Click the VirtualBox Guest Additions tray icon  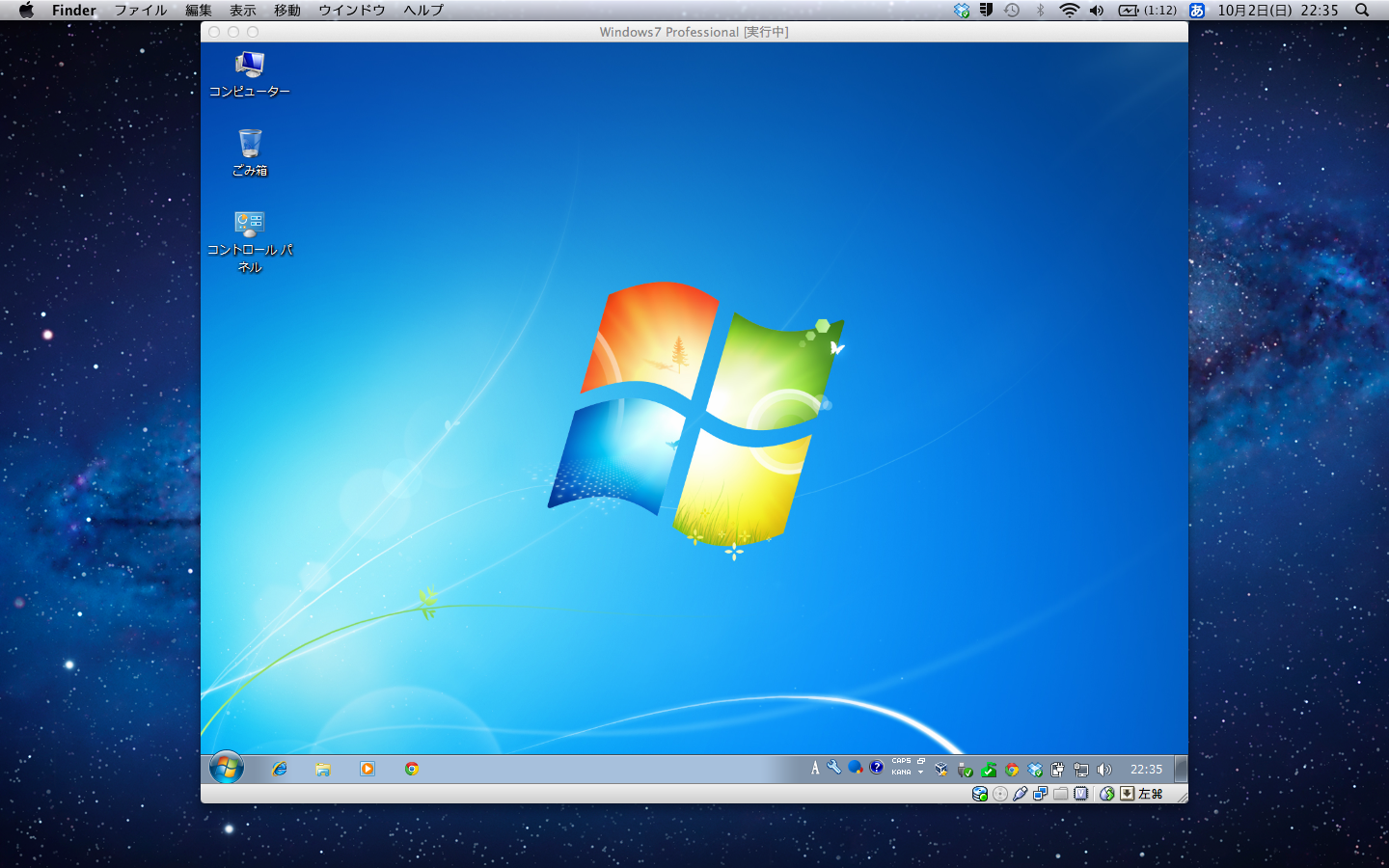click(941, 770)
